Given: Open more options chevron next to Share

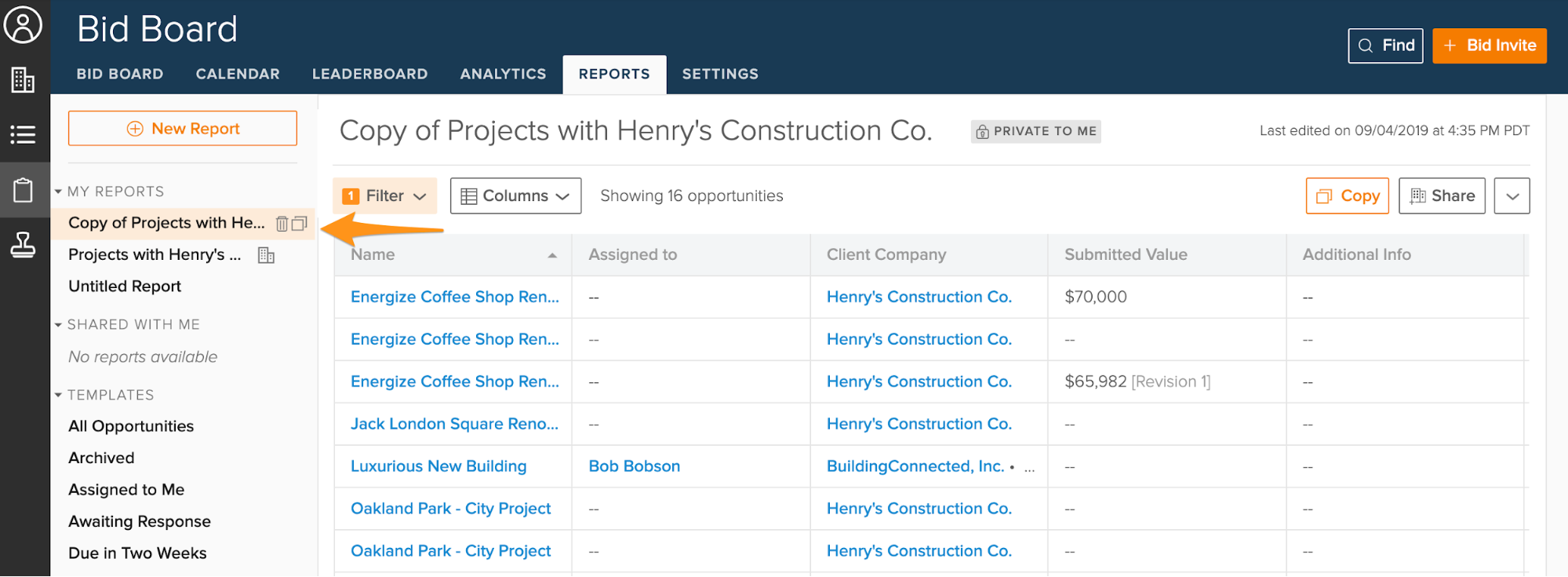Looking at the screenshot, I should (x=1512, y=196).
